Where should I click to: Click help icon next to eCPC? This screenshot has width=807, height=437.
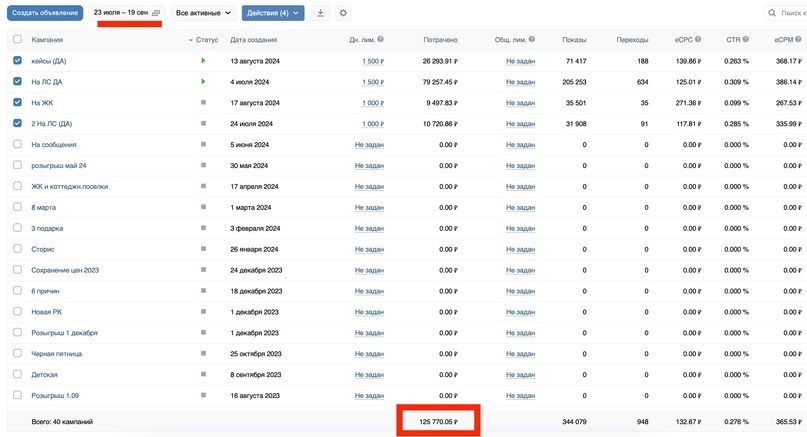tap(698, 39)
